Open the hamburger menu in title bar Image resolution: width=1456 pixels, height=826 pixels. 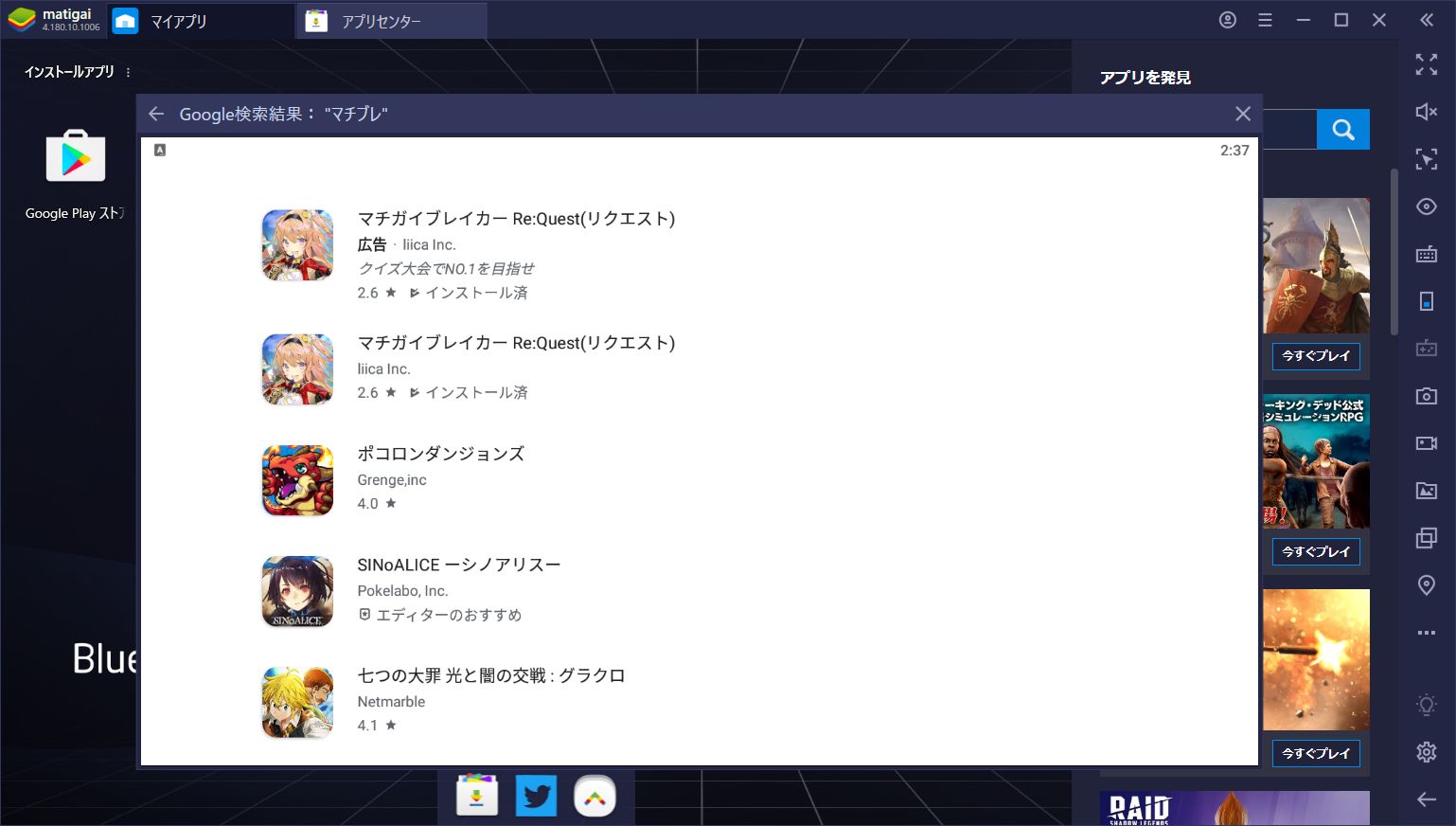coord(1265,20)
